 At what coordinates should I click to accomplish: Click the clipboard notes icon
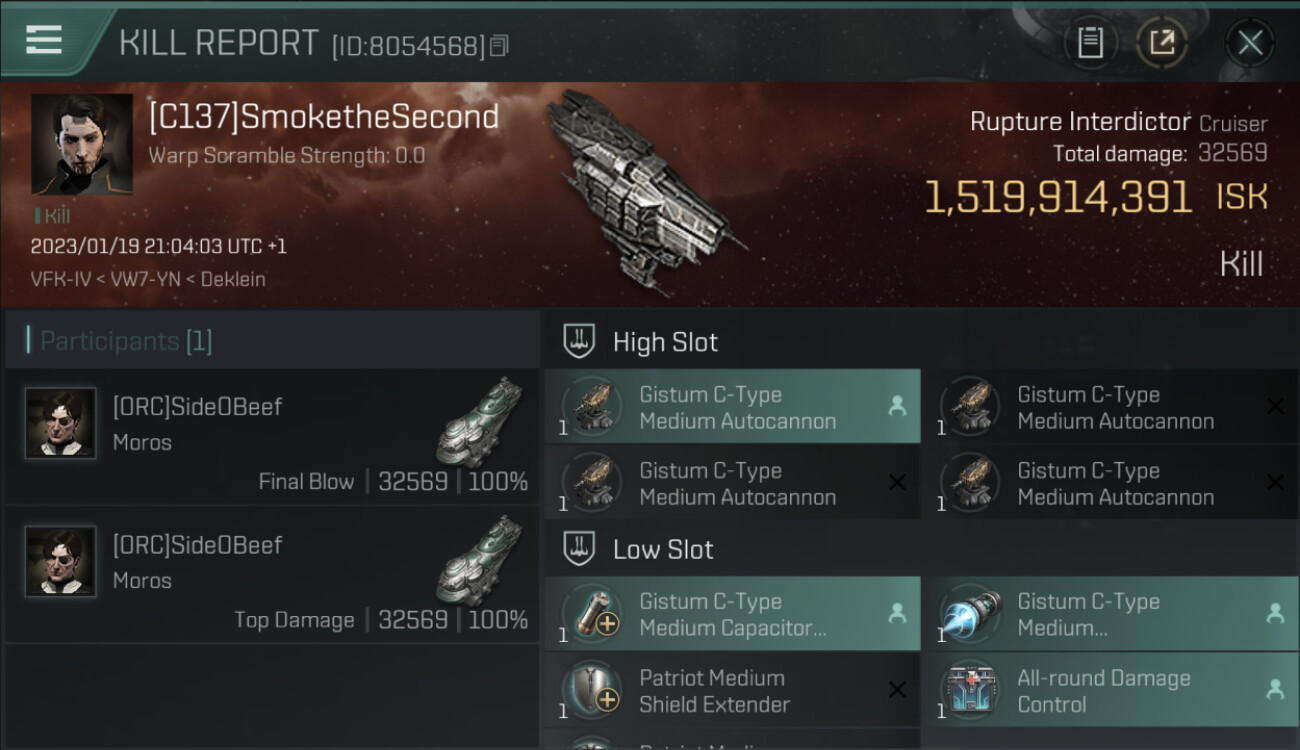1090,43
